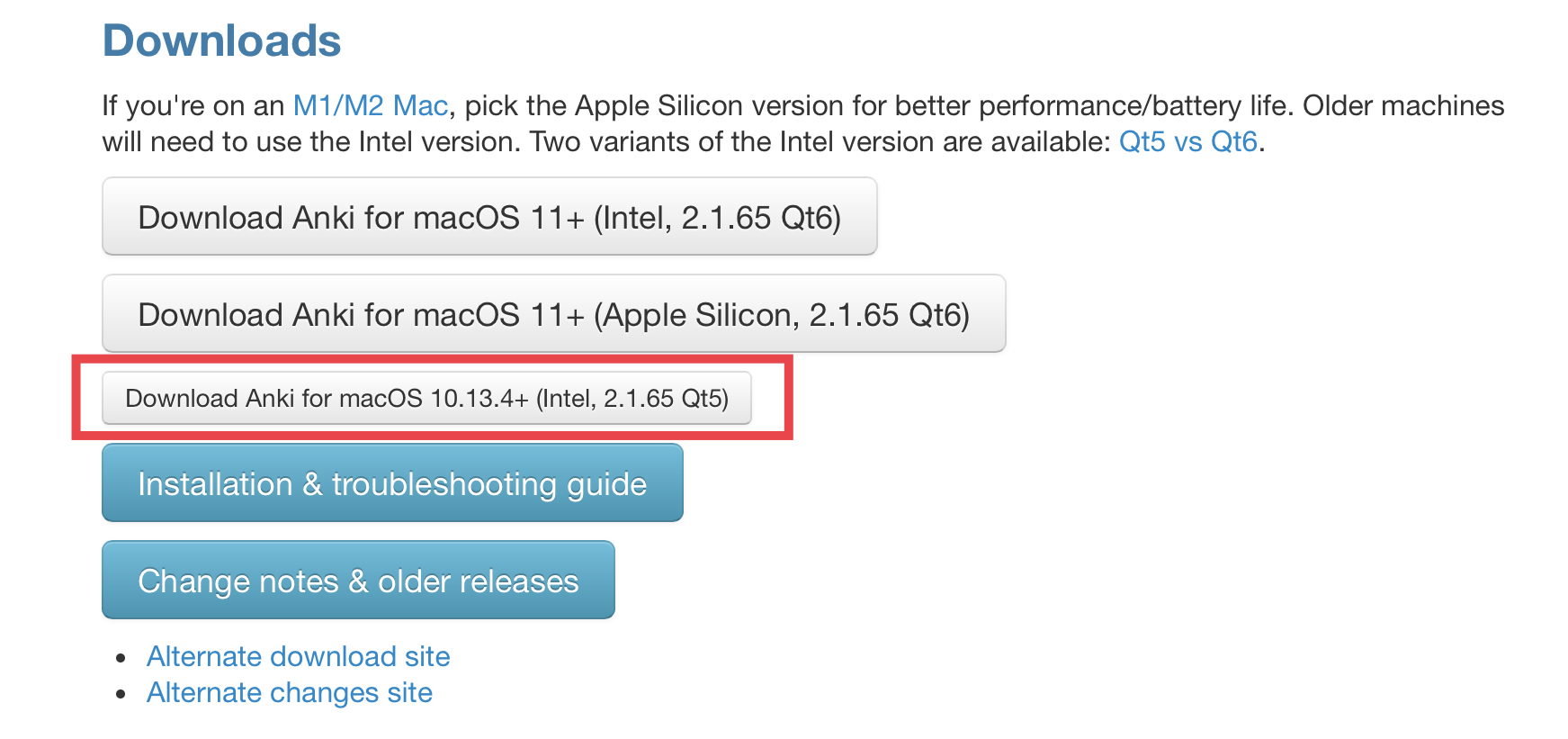The height and width of the screenshot is (739, 1568).
Task: Visit the Alternate changes site link
Action: click(289, 692)
